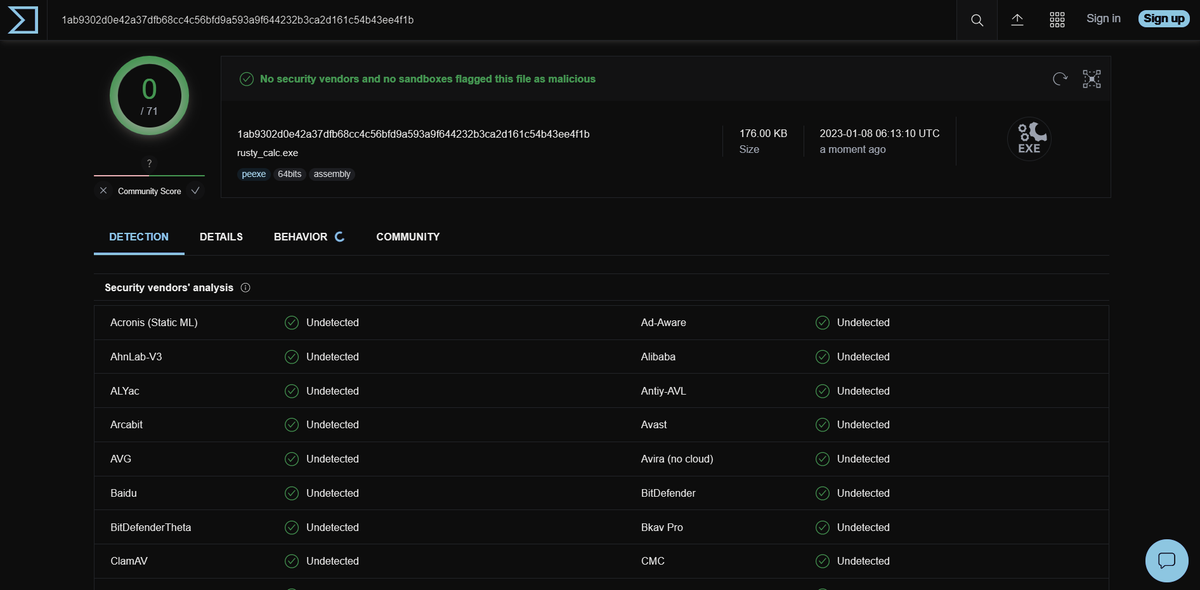Click the Undetected result for Avast
The width and height of the screenshot is (1200, 590).
coord(863,425)
